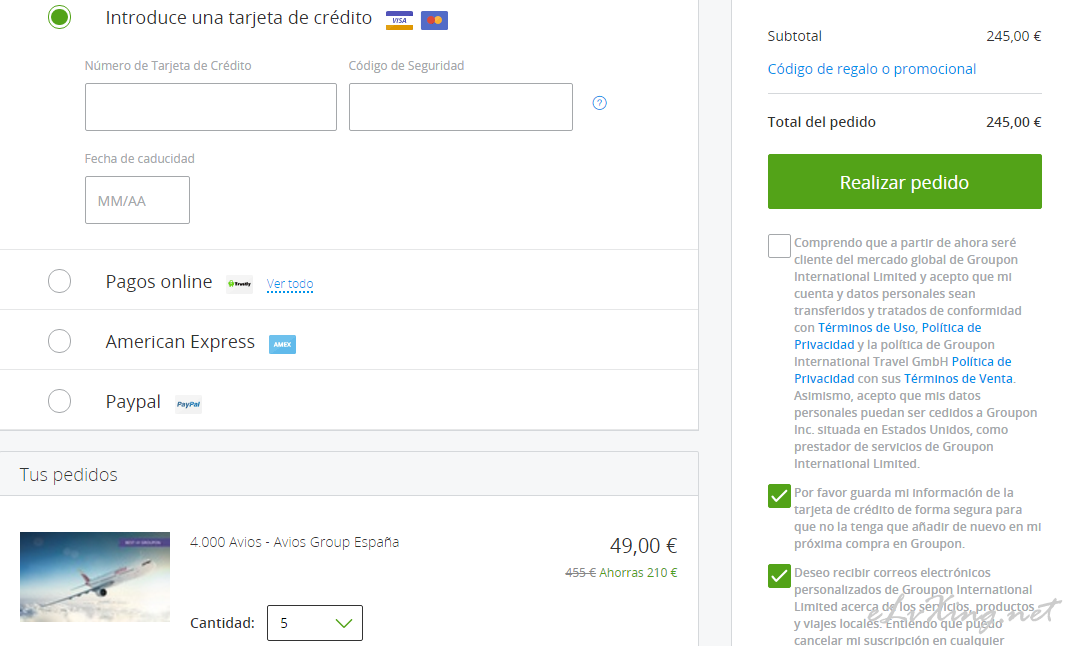The image size is (1072, 646).
Task: Expand Ver todo online payment options
Action: click(290, 284)
